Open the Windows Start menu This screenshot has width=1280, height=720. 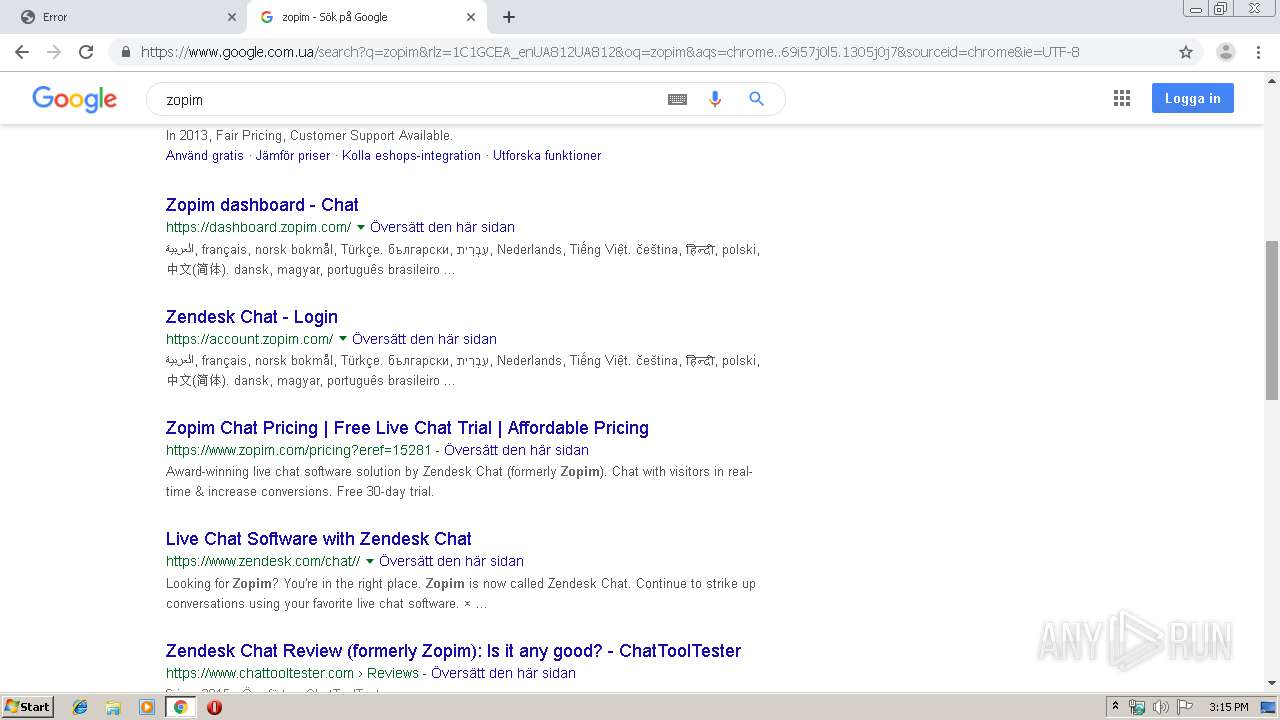point(28,706)
